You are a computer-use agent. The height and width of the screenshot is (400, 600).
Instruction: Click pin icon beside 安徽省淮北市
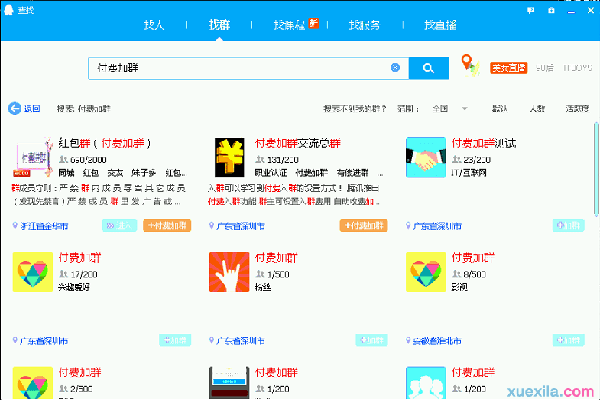click(408, 340)
